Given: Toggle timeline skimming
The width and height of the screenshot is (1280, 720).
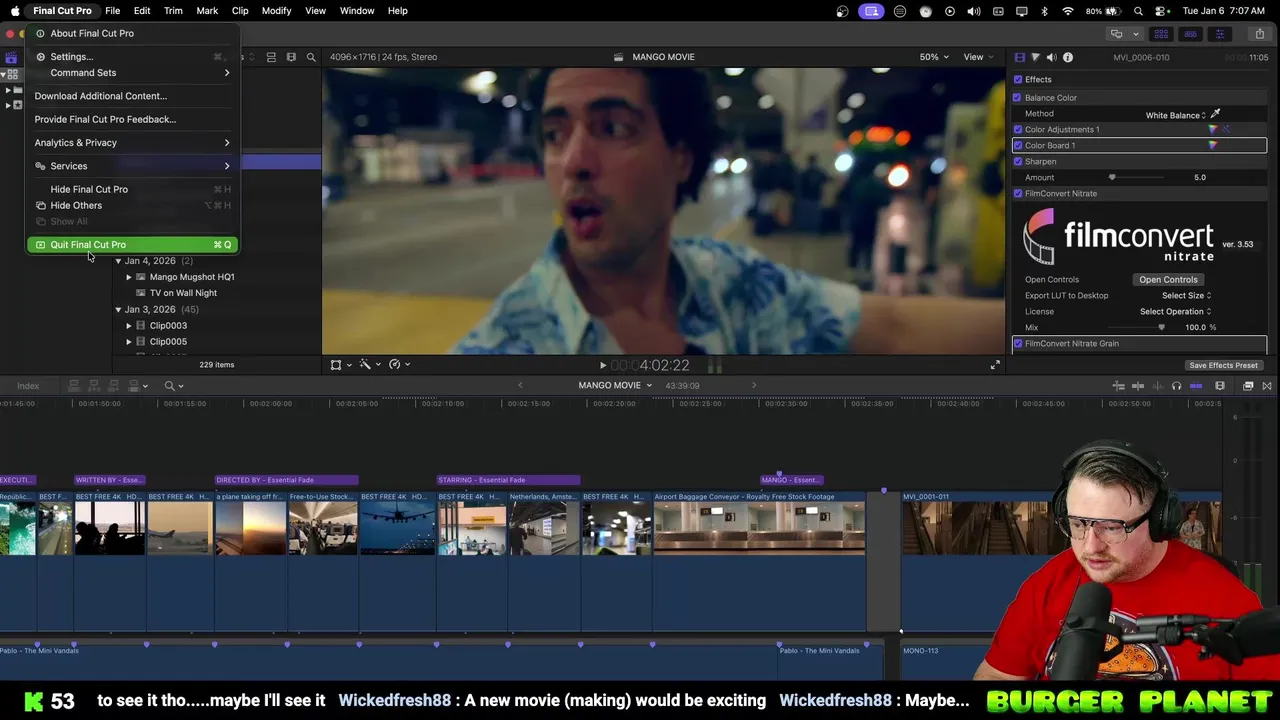Looking at the screenshot, I should pyautogui.click(x=1138, y=386).
